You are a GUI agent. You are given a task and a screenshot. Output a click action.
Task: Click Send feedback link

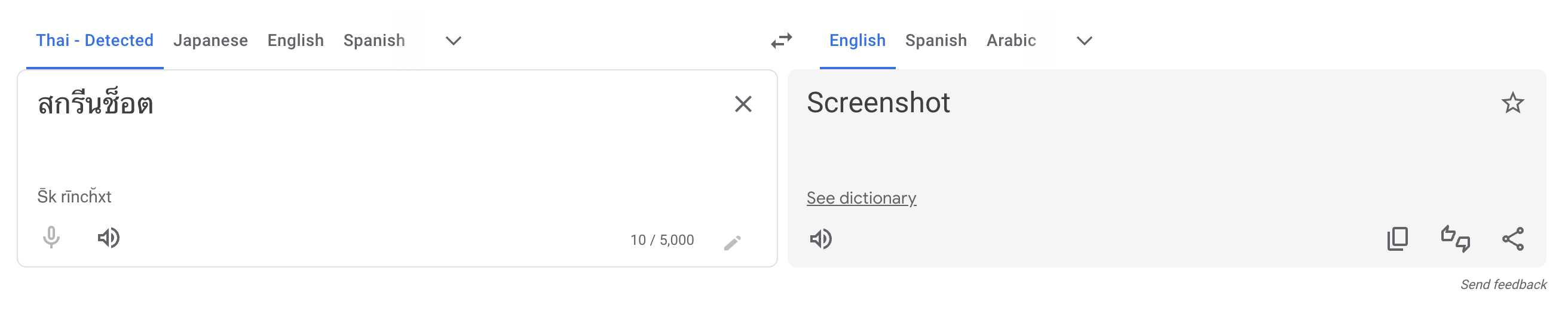point(1503,285)
